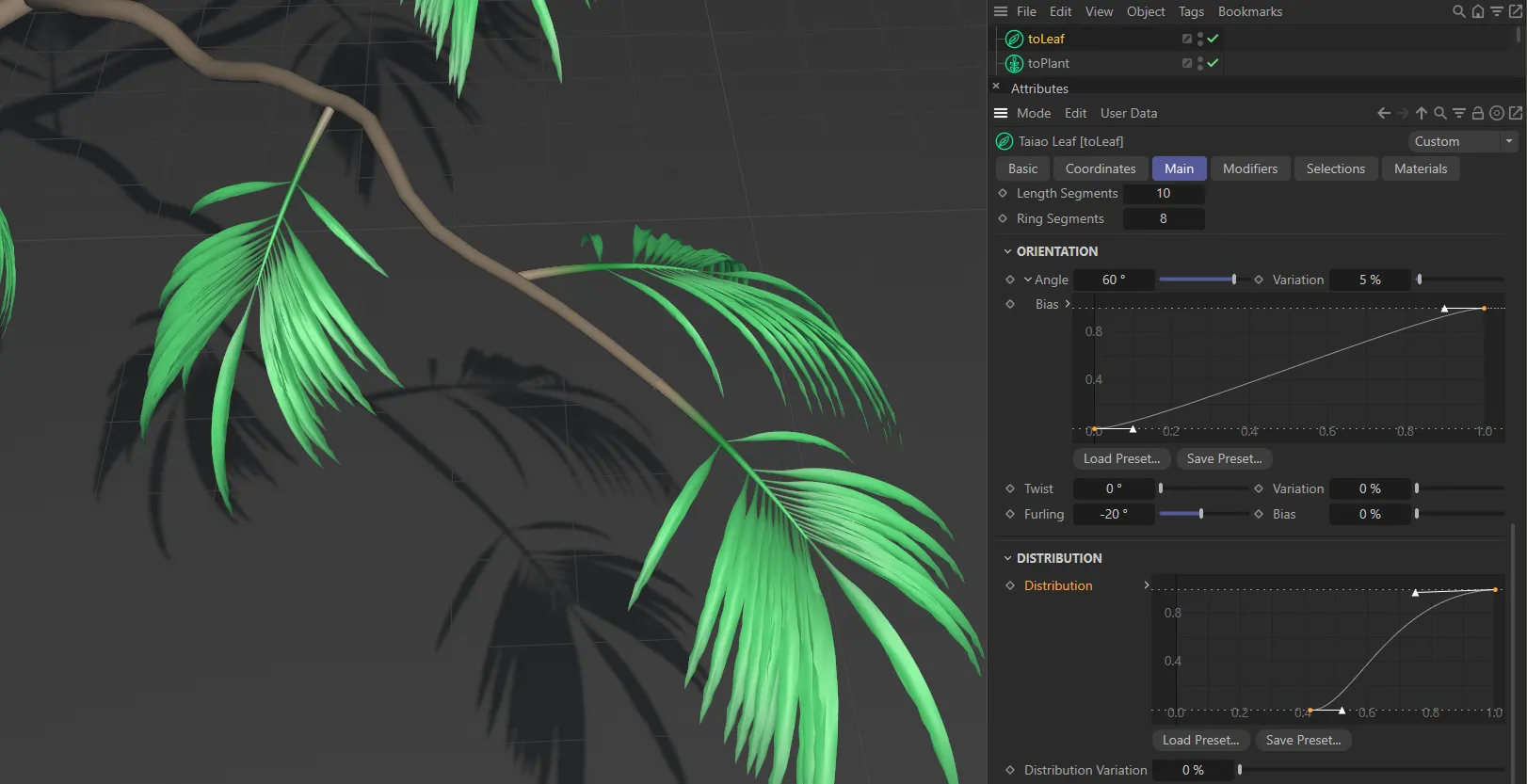Viewport: 1527px width, 784px height.
Task: Open Object Manager in new window icon
Action: coord(1516,11)
